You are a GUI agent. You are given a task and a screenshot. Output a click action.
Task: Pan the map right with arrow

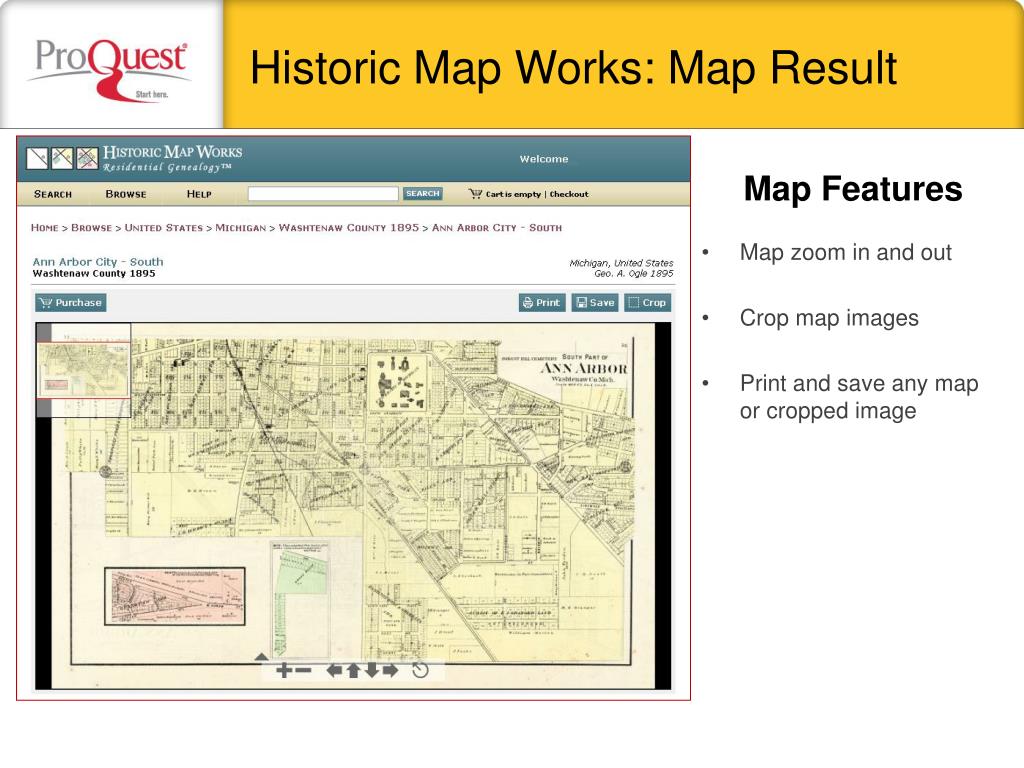(391, 670)
